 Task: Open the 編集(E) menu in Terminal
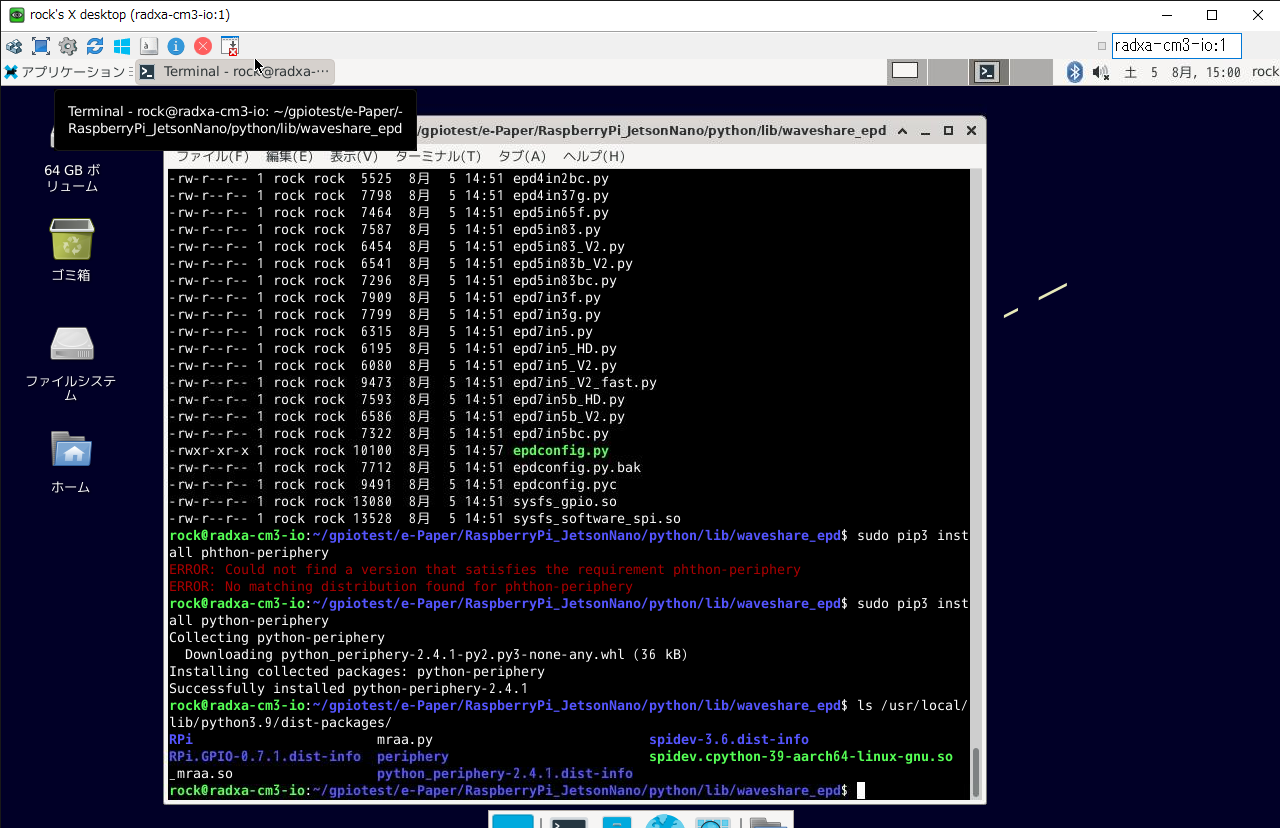(289, 156)
